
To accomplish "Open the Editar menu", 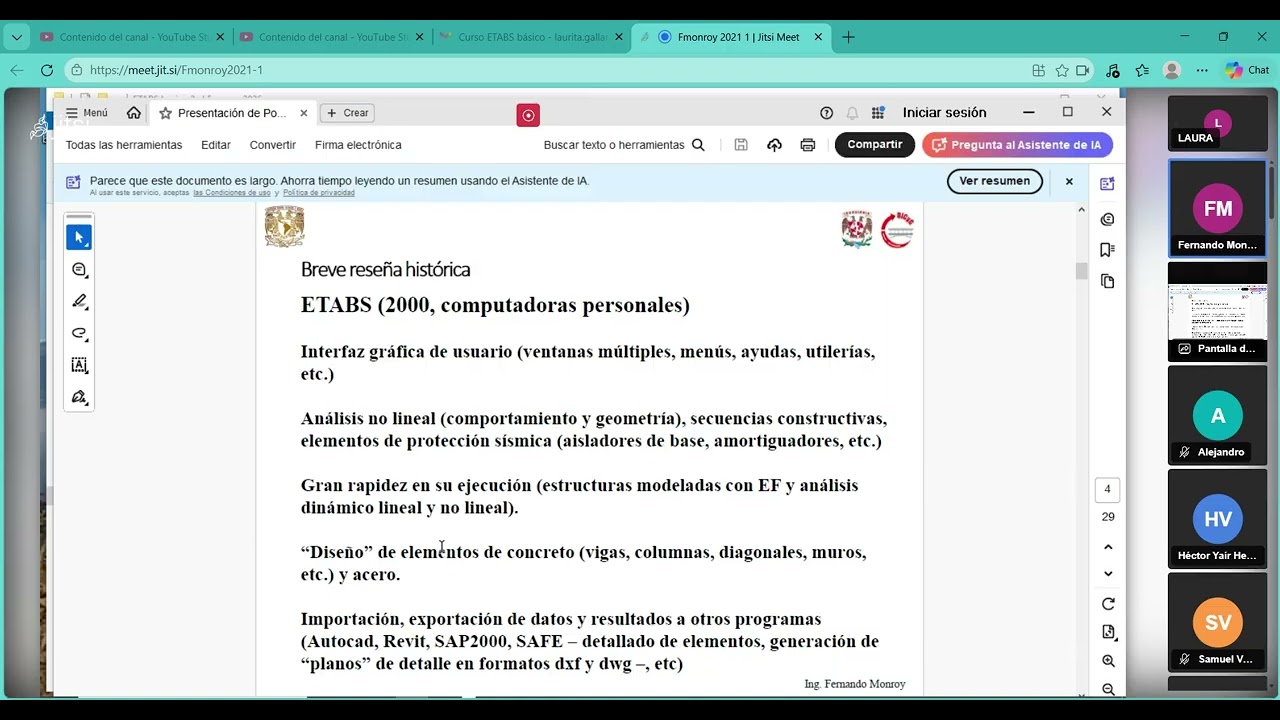I will 216,145.
